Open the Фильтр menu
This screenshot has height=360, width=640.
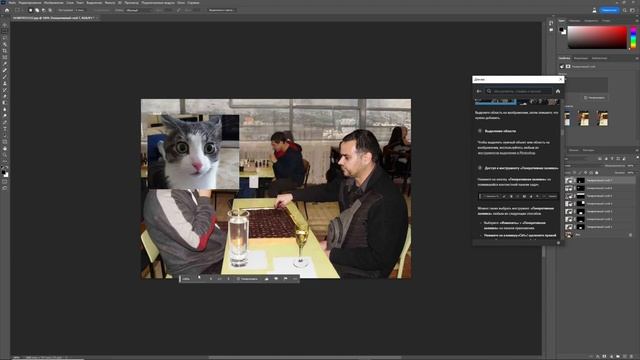110,2
